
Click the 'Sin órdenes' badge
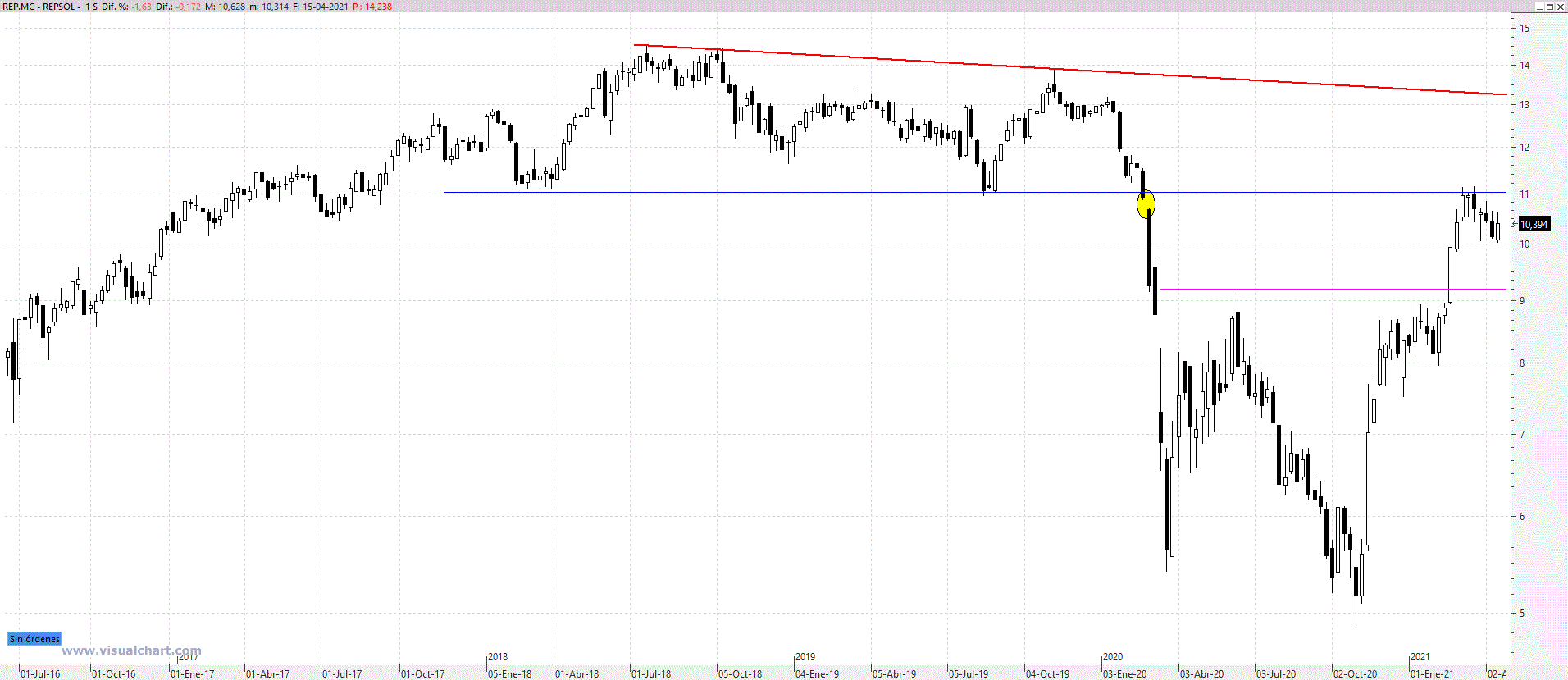click(34, 639)
